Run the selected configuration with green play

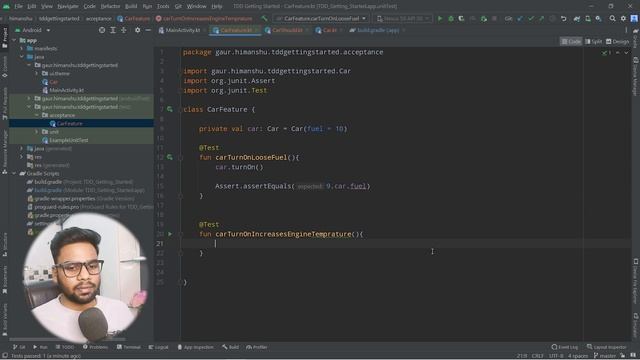tap(440, 18)
